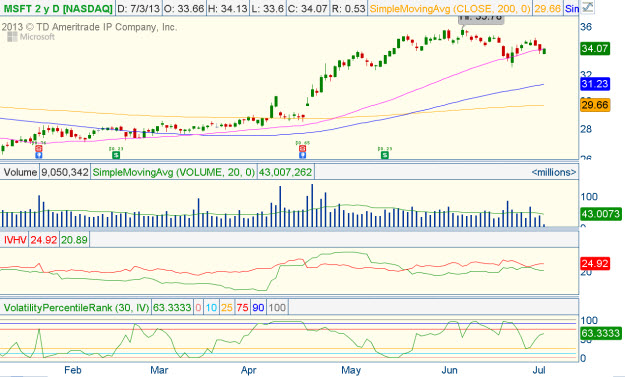The width and height of the screenshot is (625, 377).
Task: Click the Hi price bubble above June candles
Action: point(480,19)
